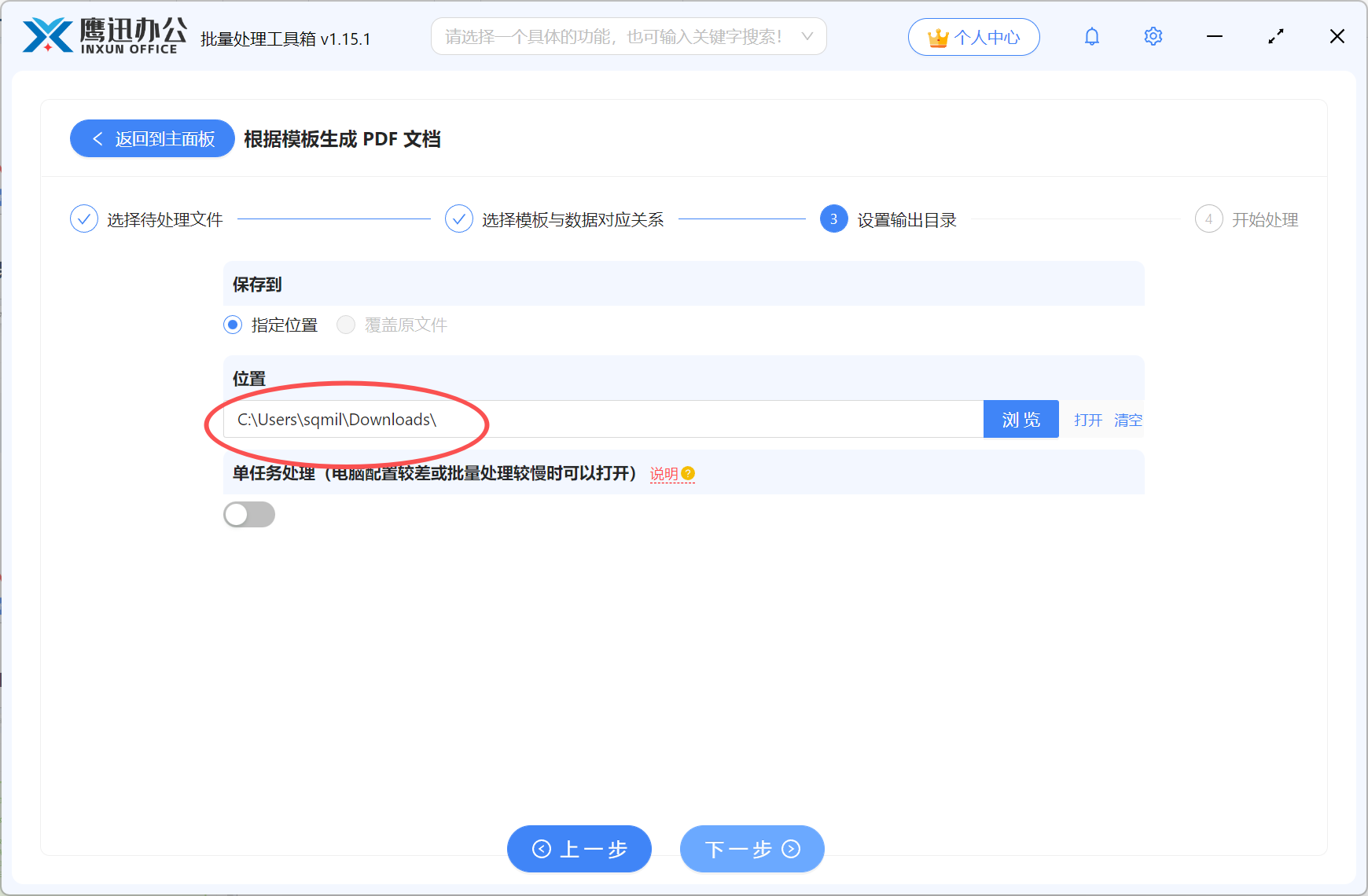Click the 浏览 button
1368x896 pixels.
1020,419
